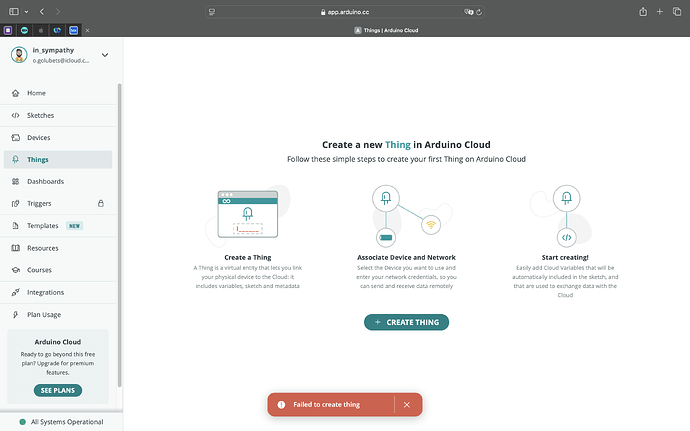Switch to the blue box pinned tab

tap(73, 30)
